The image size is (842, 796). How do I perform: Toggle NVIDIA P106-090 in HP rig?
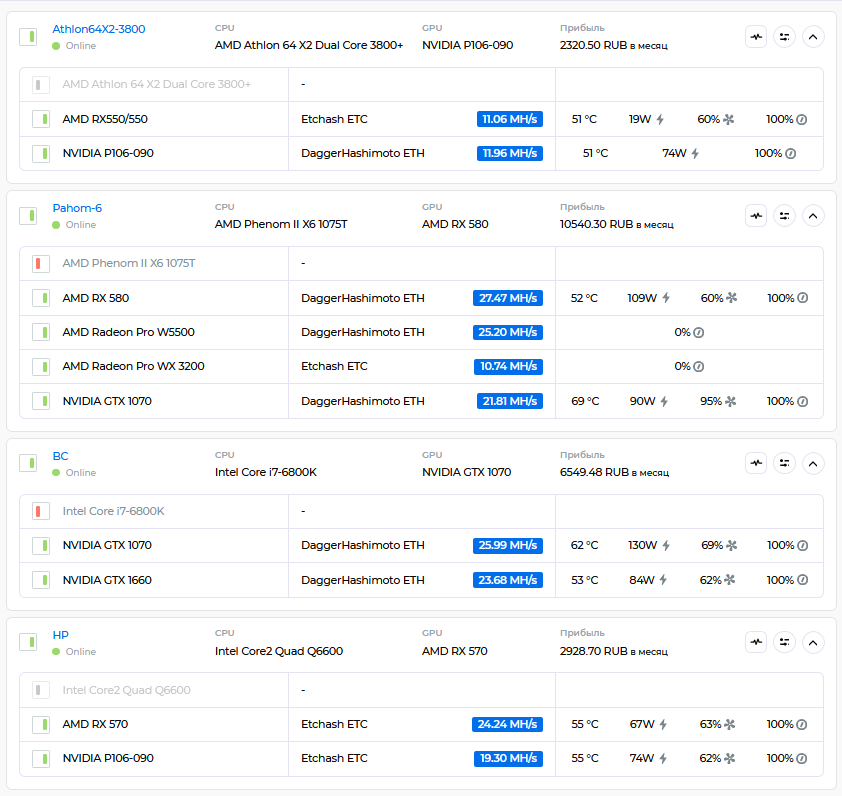pyautogui.click(x=41, y=759)
